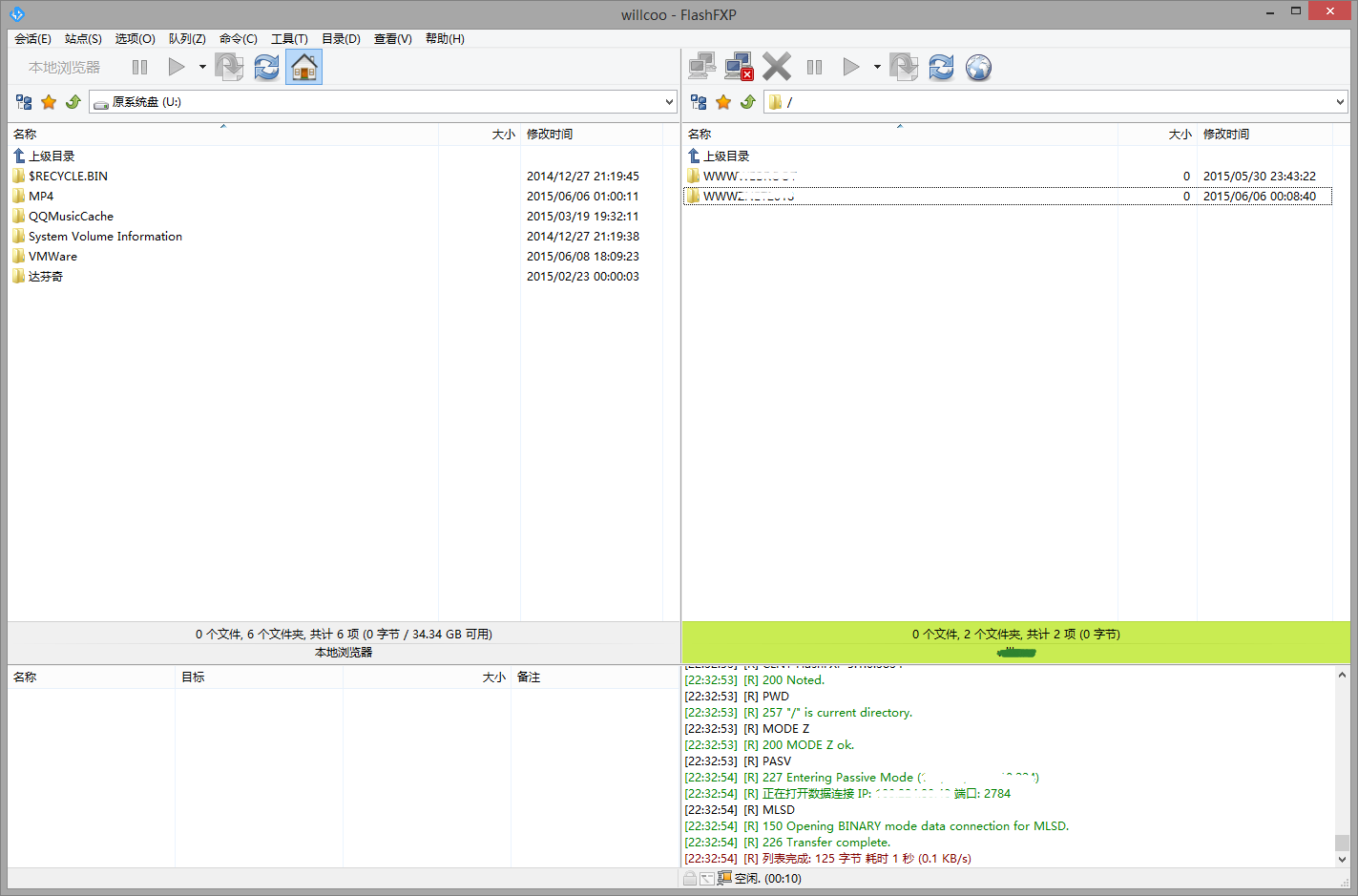The image size is (1358, 896).
Task: Click the orange star favorites icon in local pane
Action: pos(49,102)
